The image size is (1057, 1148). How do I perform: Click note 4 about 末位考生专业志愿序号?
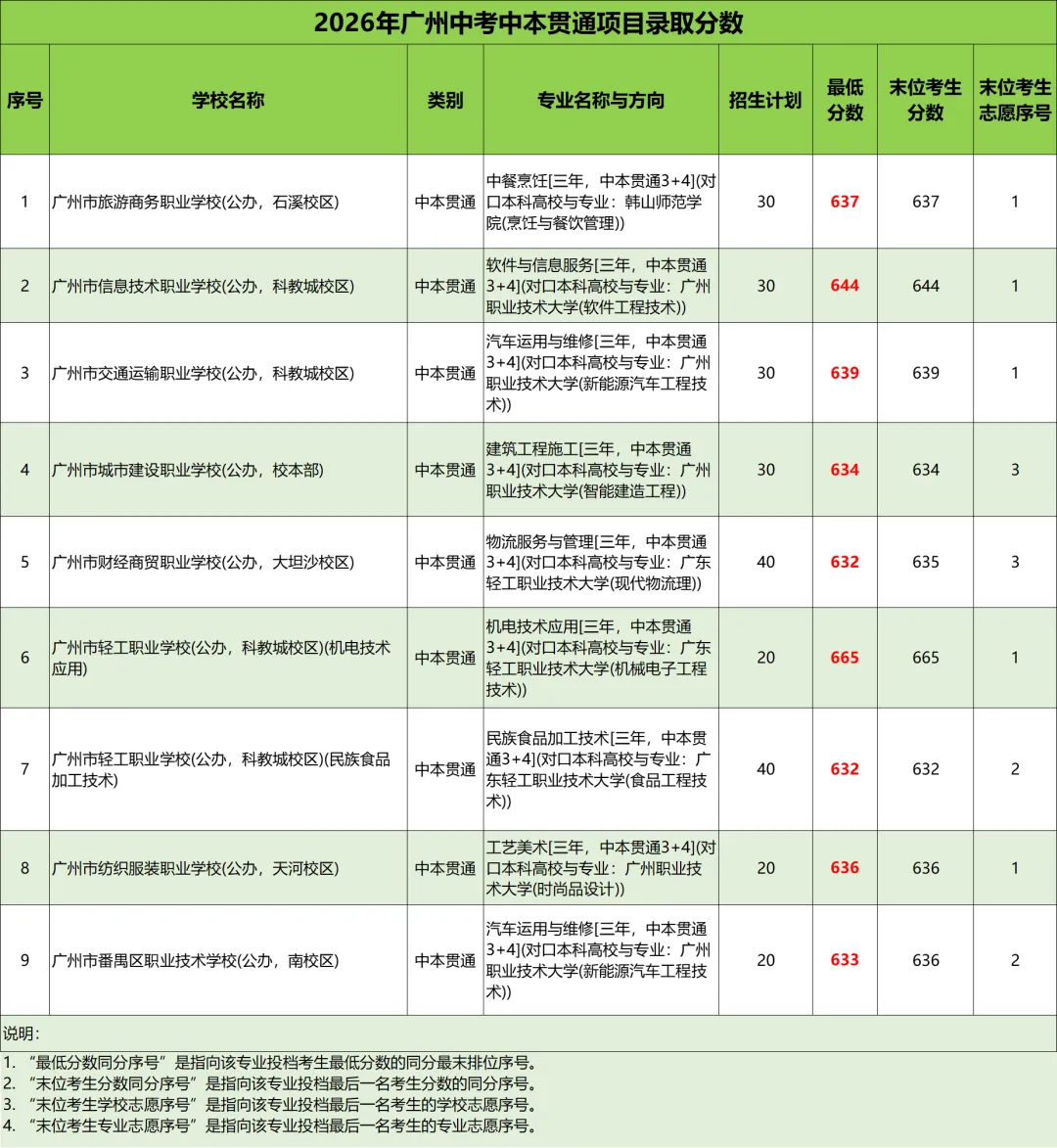[271, 1126]
